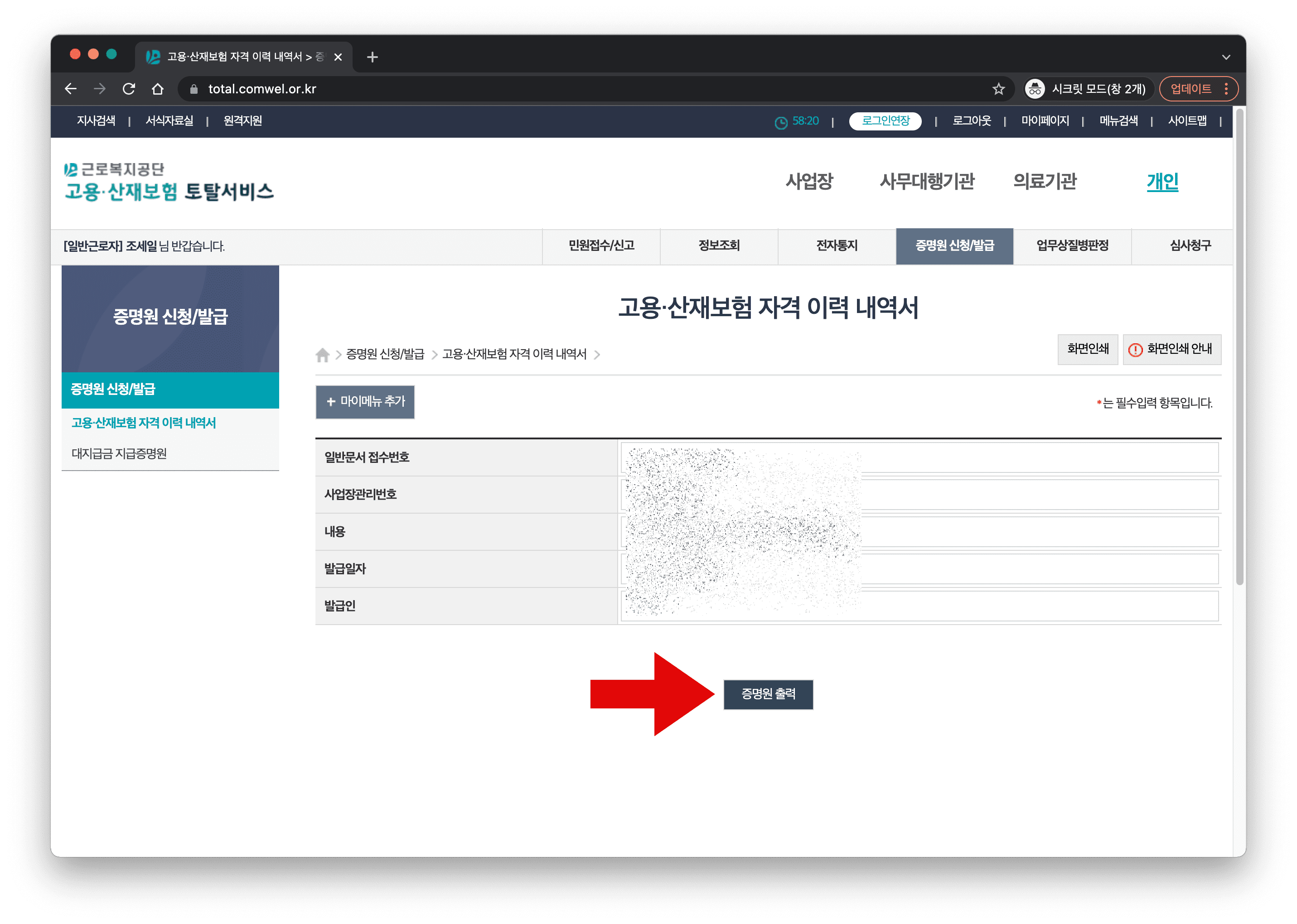
Task: Open 화면인쇄 안내 guide
Action: tap(1172, 349)
